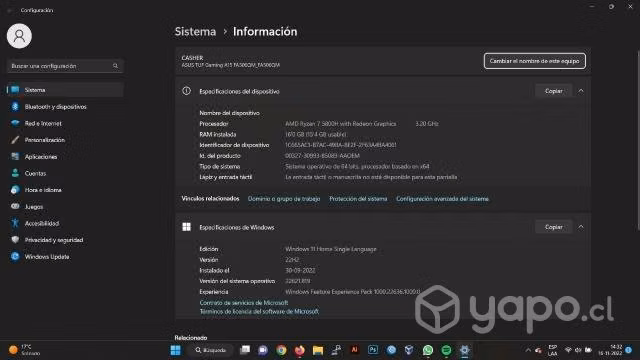Click the Tipo de sistema value text

[357, 167]
